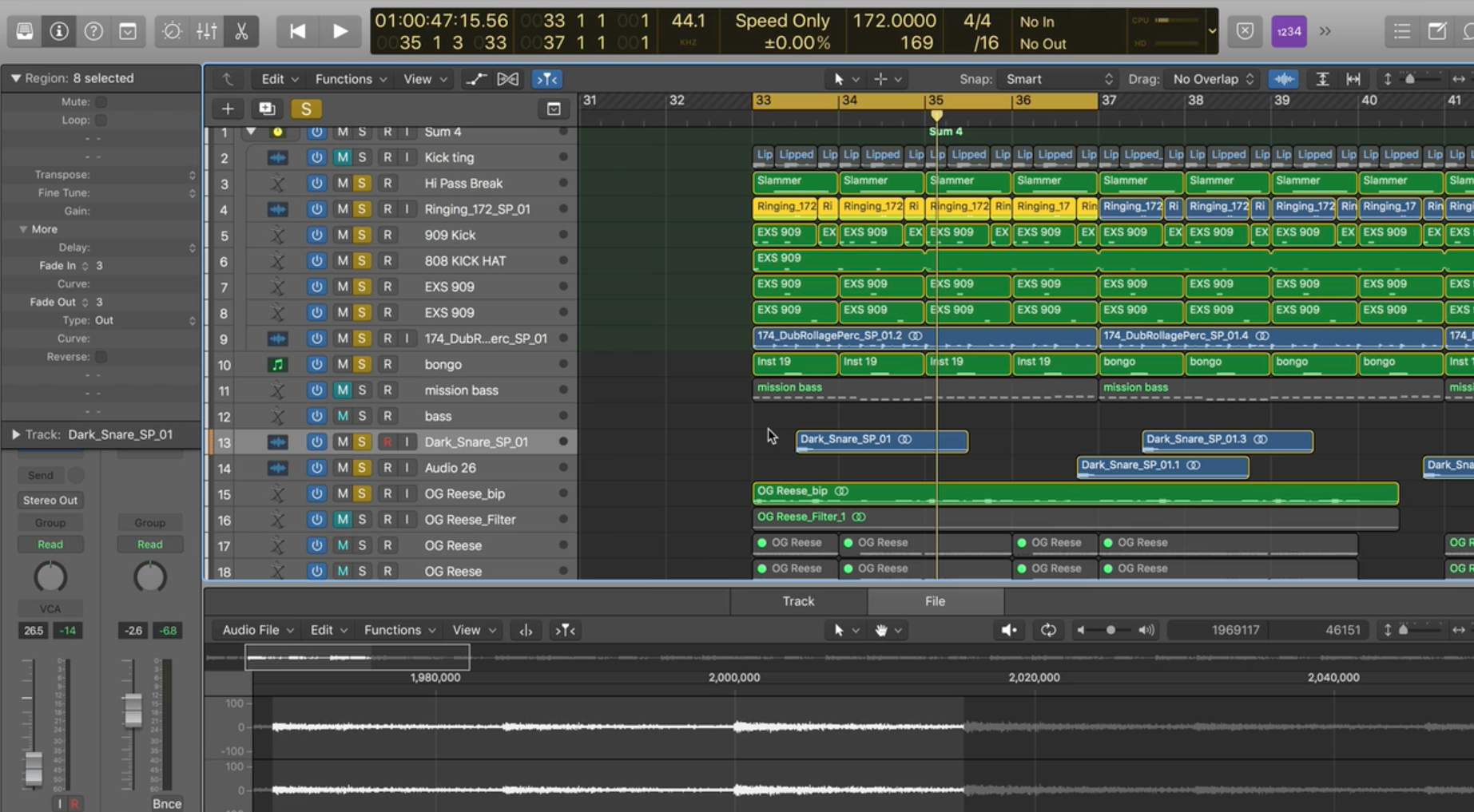1474x812 pixels.
Task: Expand the Track Dark_Snare_SP_01 disclosure triangle
Action: (x=15, y=434)
